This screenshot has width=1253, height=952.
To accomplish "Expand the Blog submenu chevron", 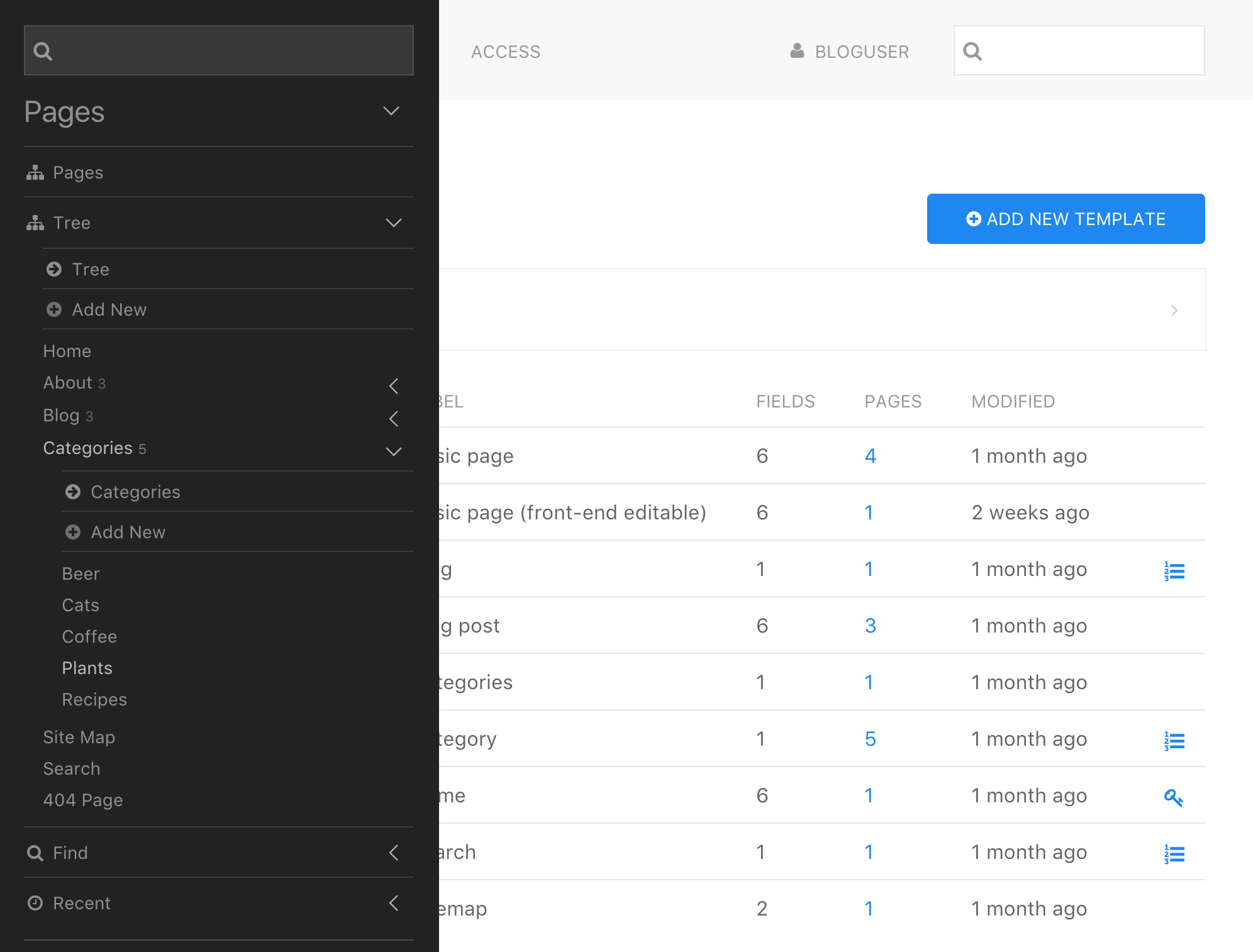I will (x=394, y=418).
